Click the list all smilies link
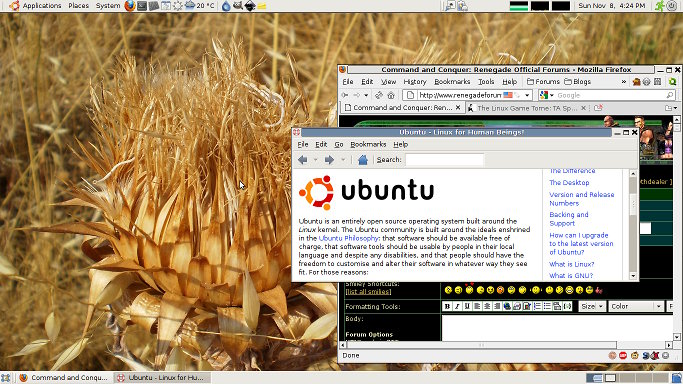 (x=369, y=292)
